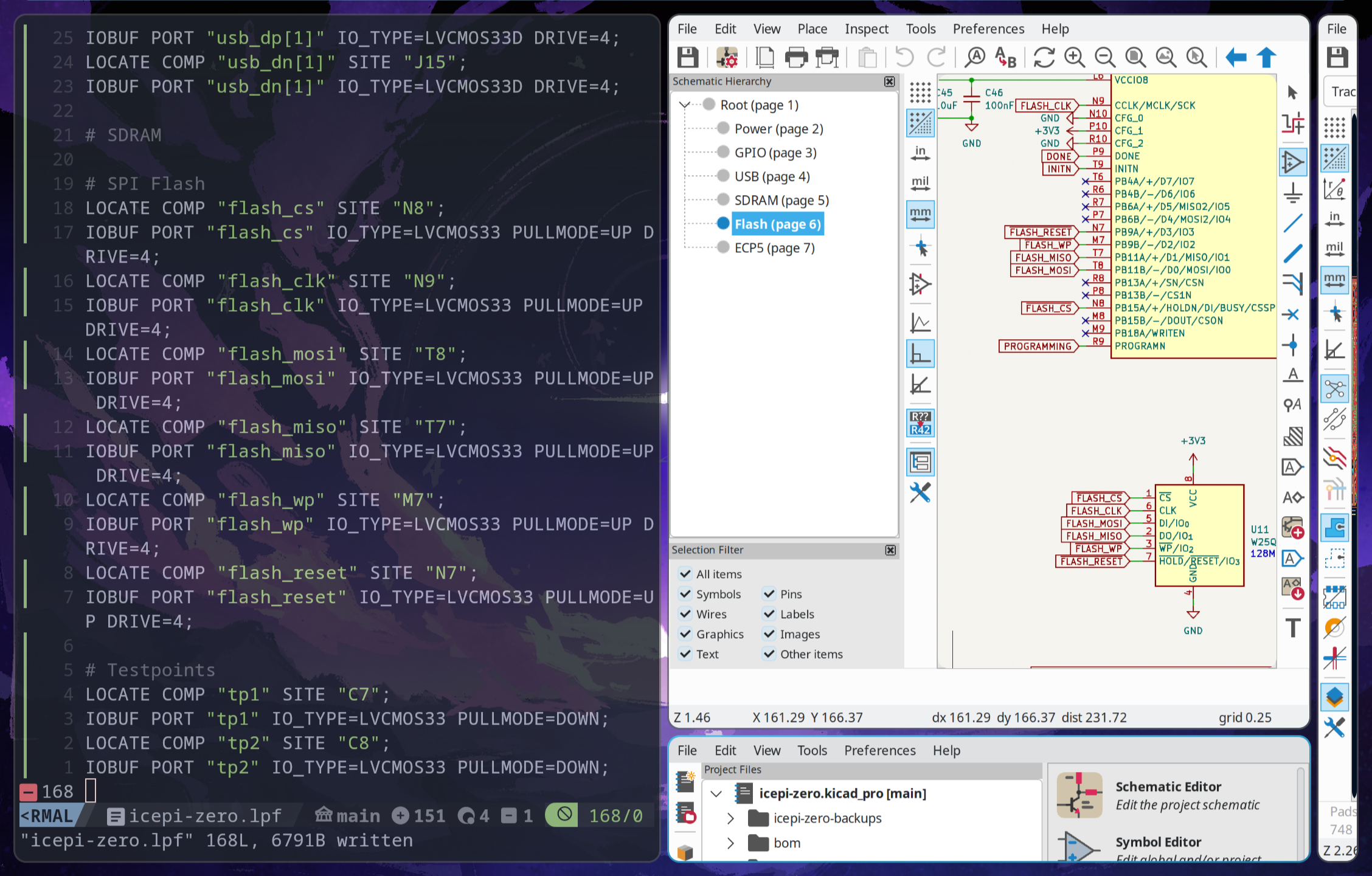
Task: Select 'ECP5 (page 7)' in Schematic Hierarchy
Action: click(774, 247)
